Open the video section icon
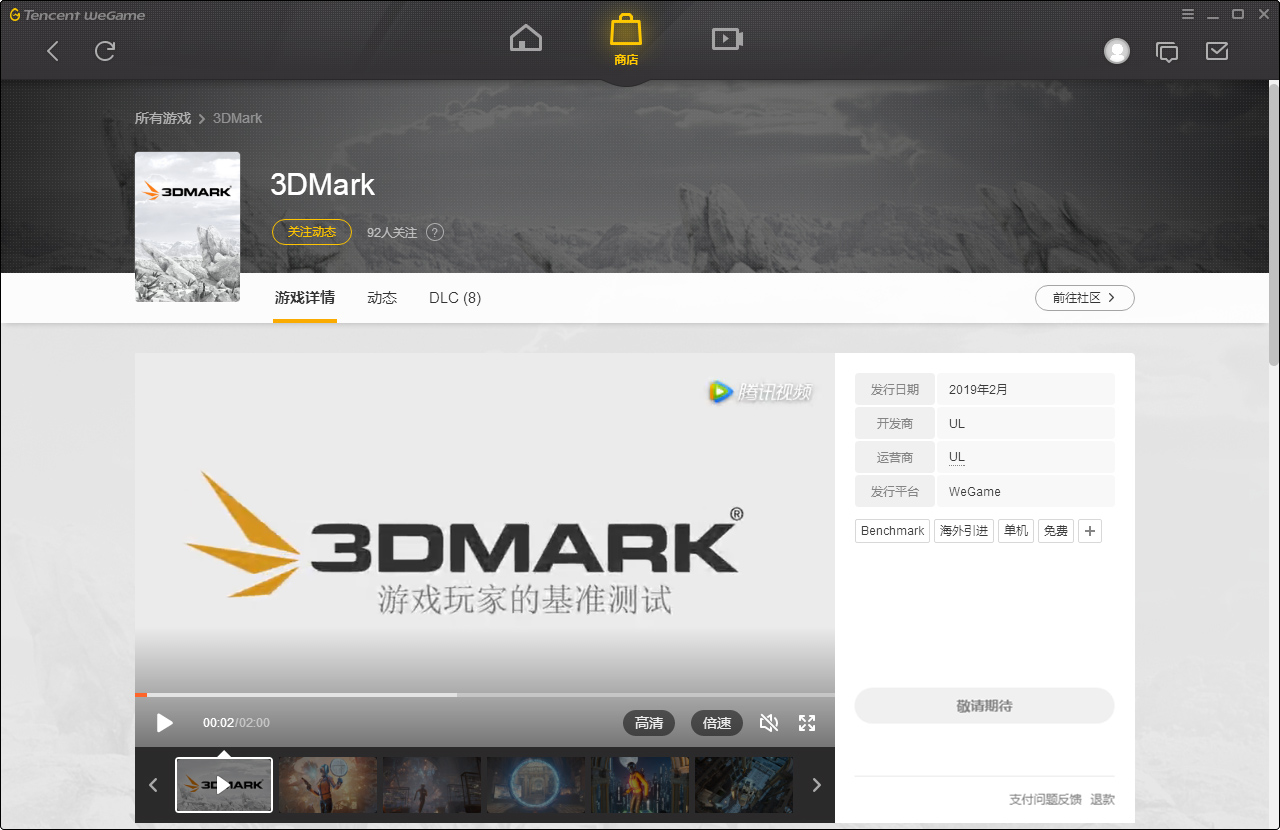The image size is (1280, 830). (x=727, y=39)
